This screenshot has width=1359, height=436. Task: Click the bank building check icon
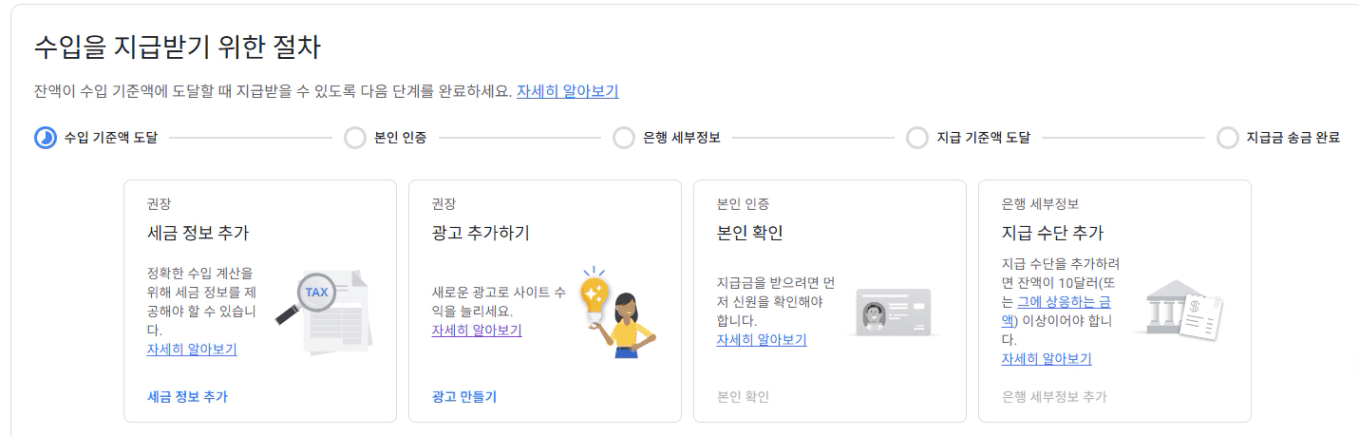pyautogui.click(x=1181, y=312)
